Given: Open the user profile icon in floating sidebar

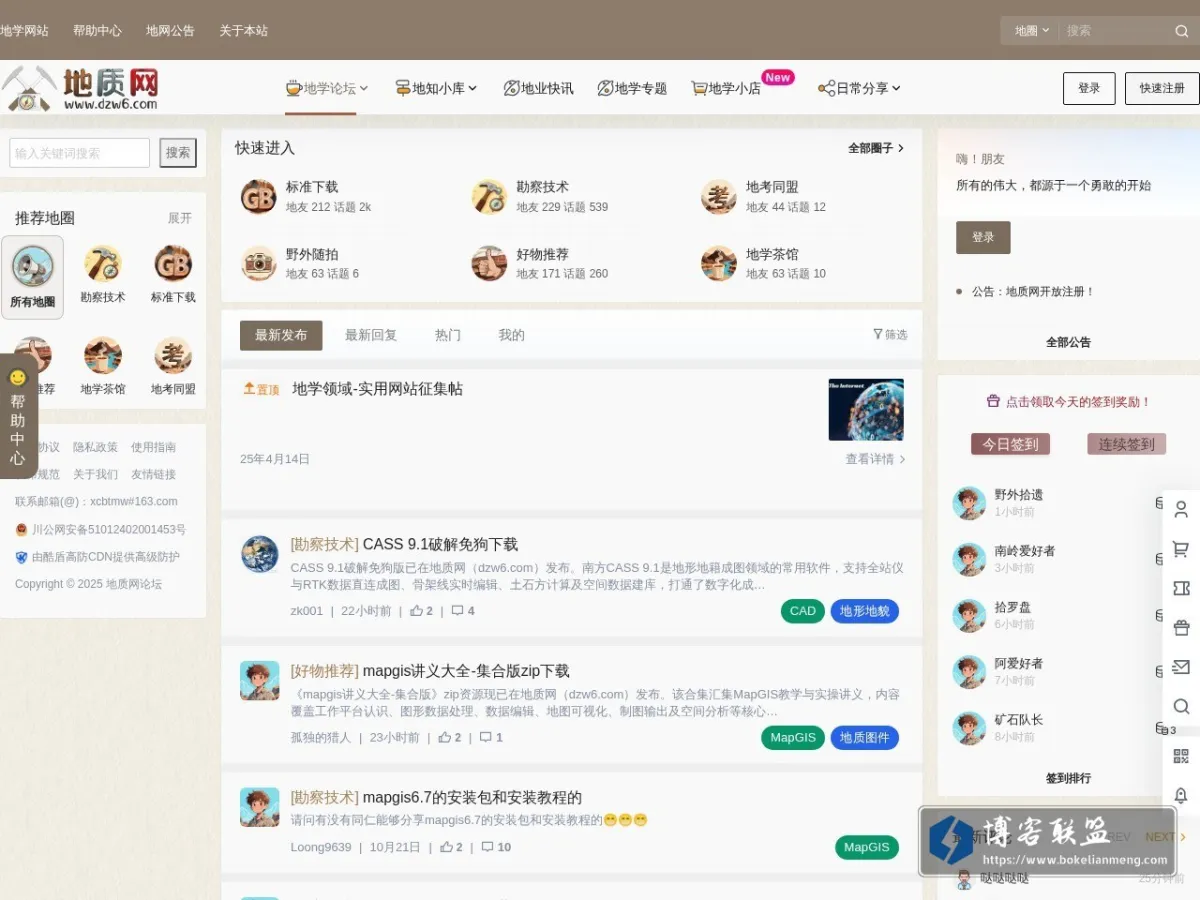Looking at the screenshot, I should click(1181, 510).
